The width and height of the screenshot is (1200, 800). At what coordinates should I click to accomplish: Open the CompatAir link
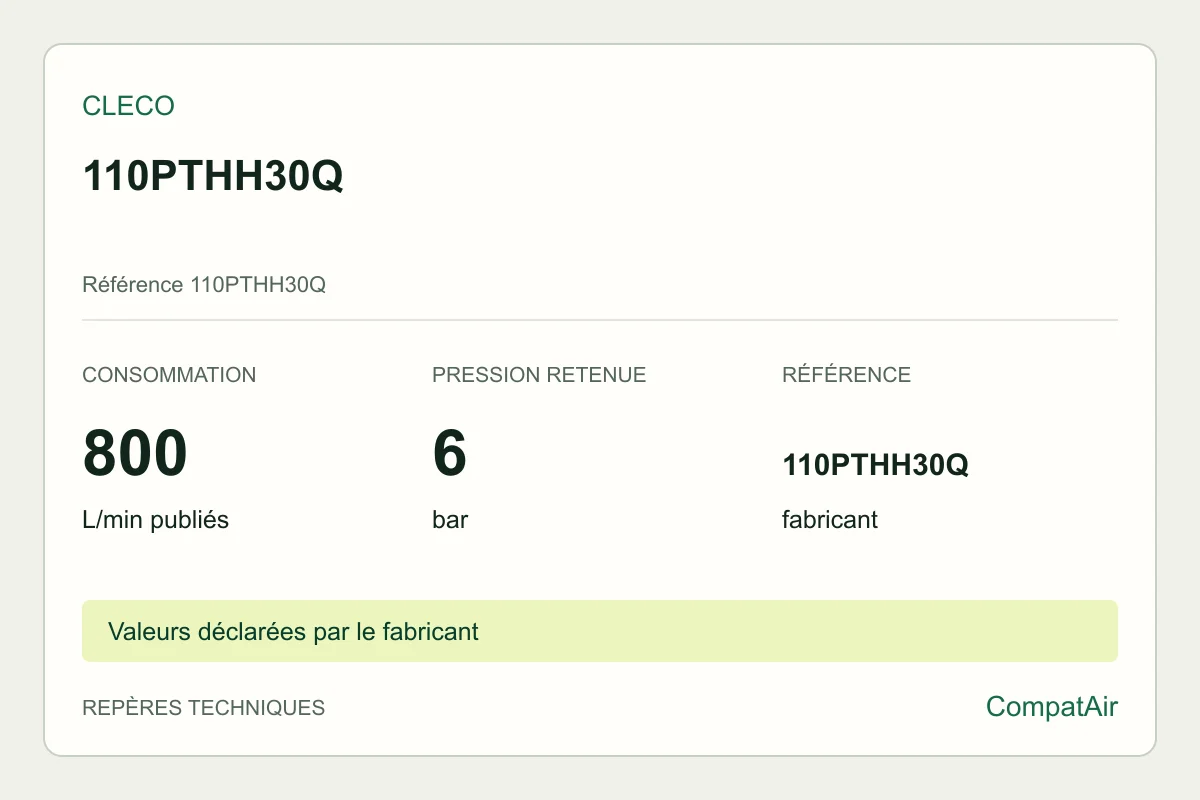pyautogui.click(x=1052, y=707)
